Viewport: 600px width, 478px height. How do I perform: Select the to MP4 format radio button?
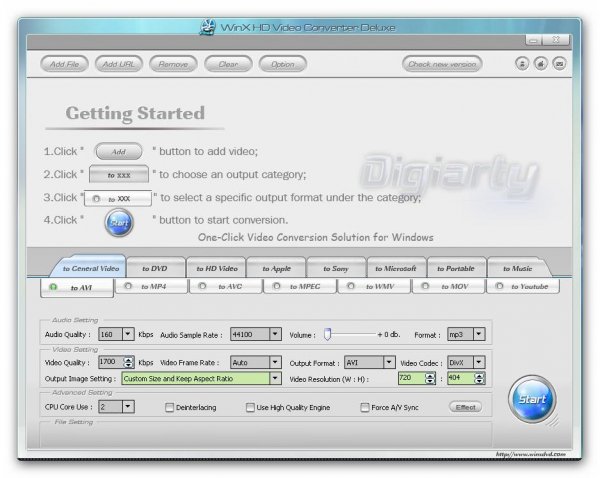128,286
